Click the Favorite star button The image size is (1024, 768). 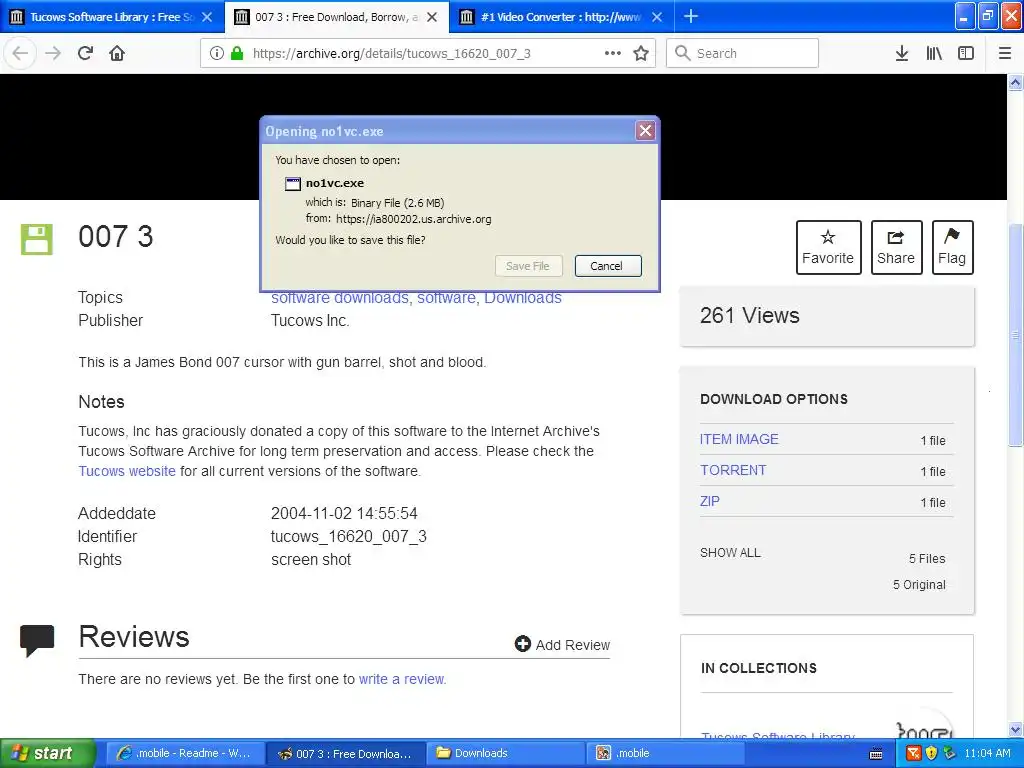click(x=828, y=247)
